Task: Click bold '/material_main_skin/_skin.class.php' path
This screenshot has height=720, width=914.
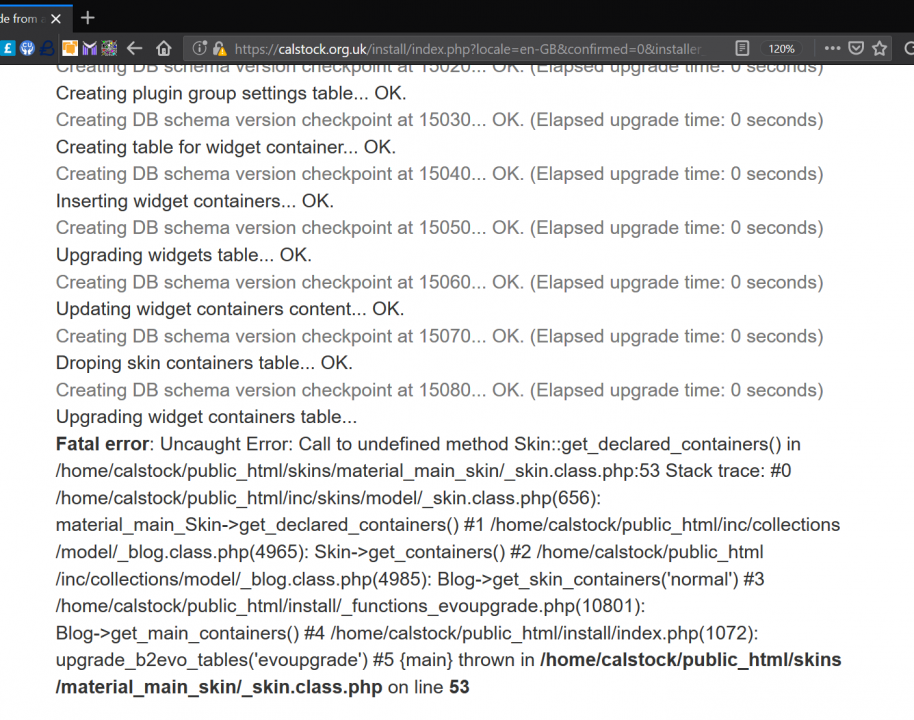Action: pos(219,687)
